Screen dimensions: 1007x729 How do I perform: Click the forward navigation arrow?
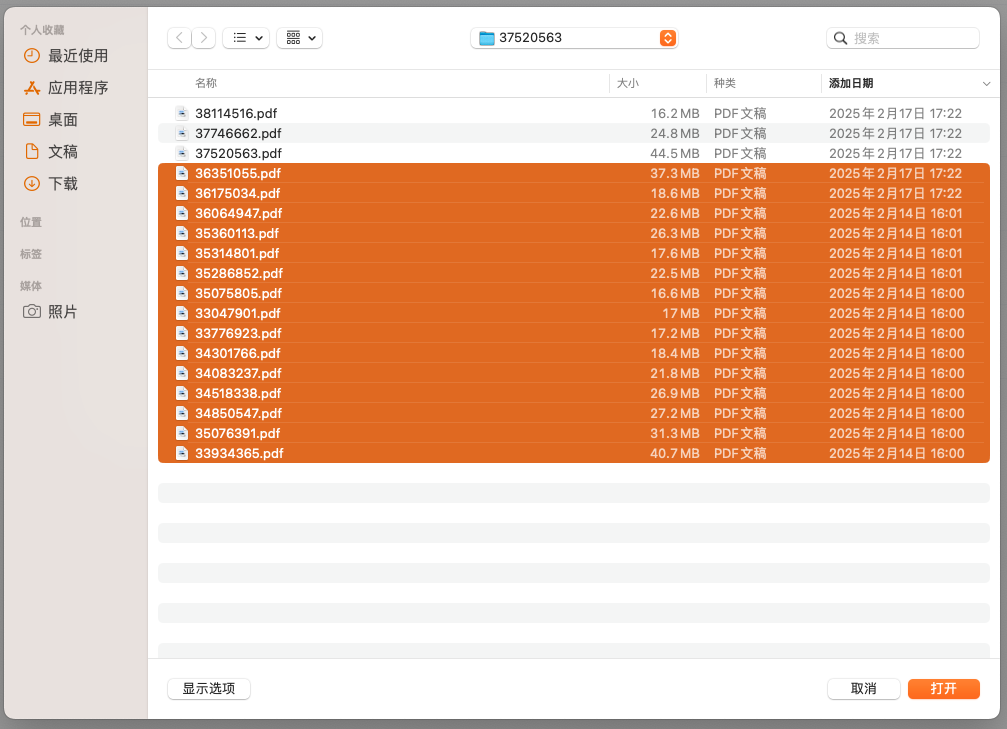[204, 38]
